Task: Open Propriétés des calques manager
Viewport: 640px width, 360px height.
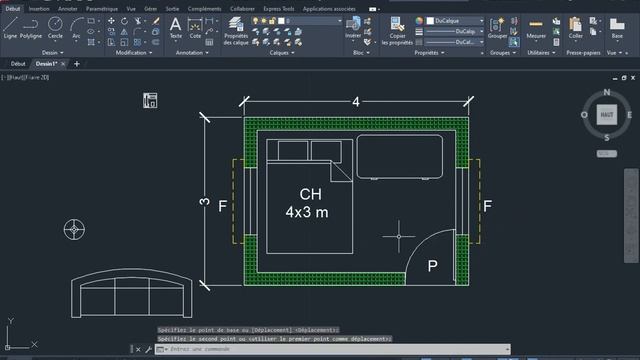Action: (x=236, y=31)
